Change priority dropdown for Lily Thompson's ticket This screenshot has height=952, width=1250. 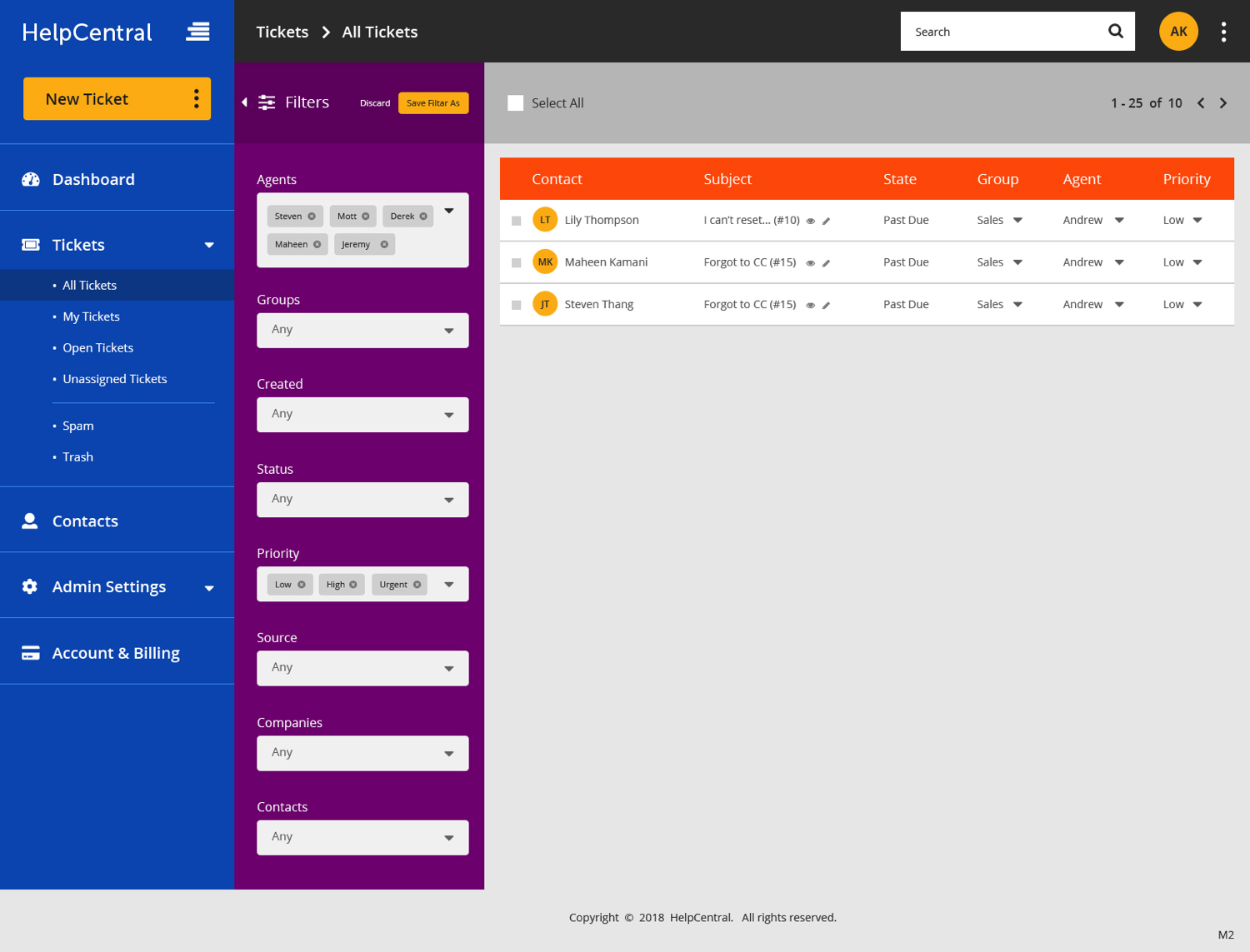[x=1182, y=221]
